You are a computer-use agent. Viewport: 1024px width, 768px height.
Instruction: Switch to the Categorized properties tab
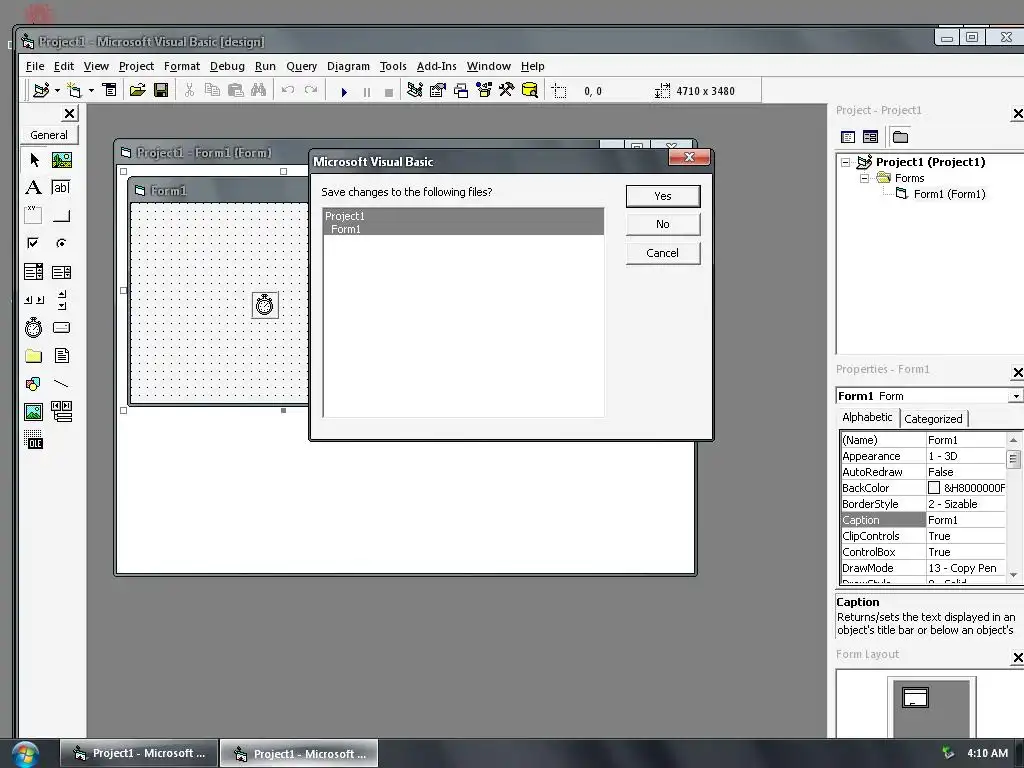[933, 419]
